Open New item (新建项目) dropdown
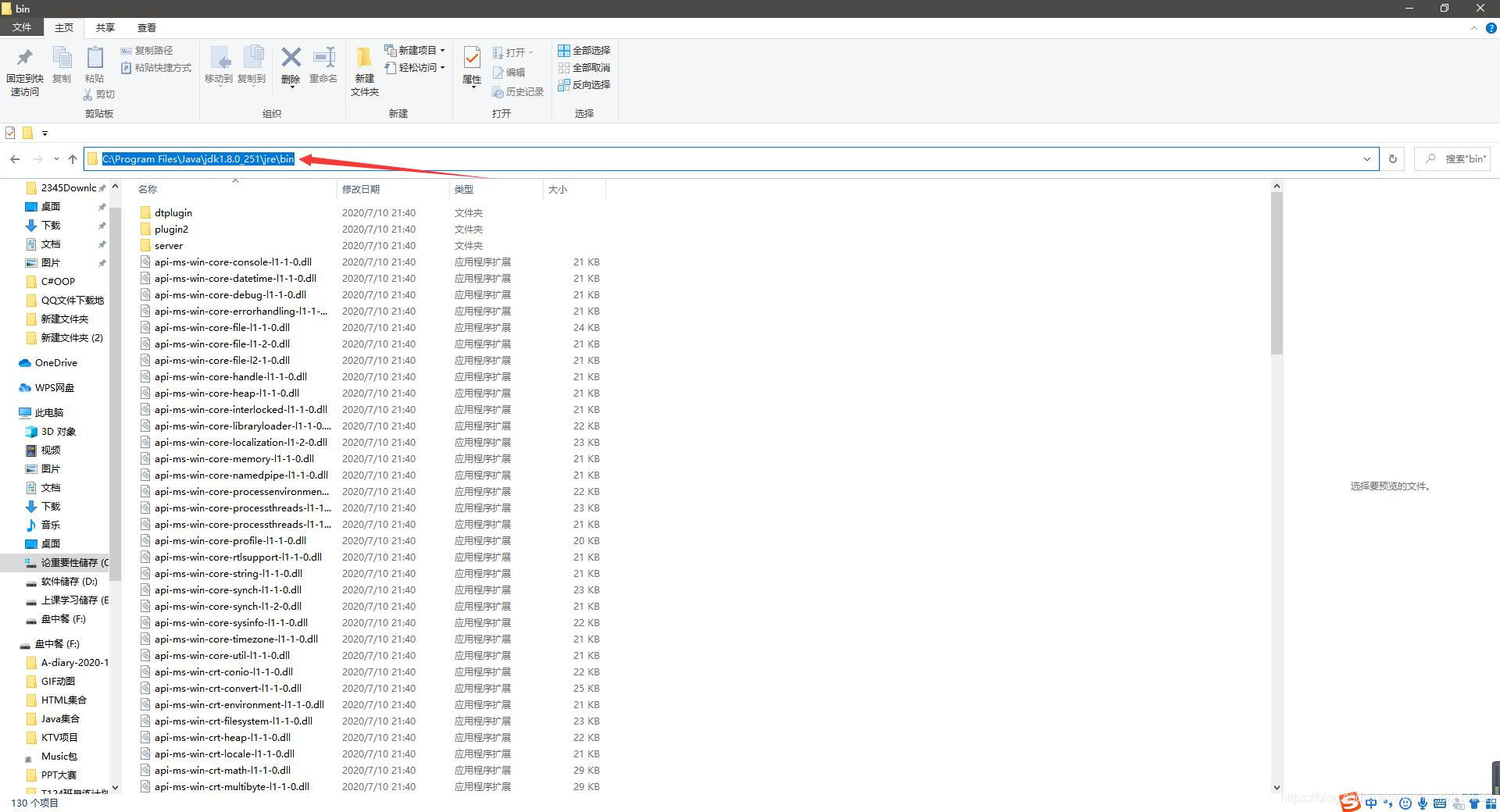The height and width of the screenshot is (812, 1500). click(x=415, y=50)
